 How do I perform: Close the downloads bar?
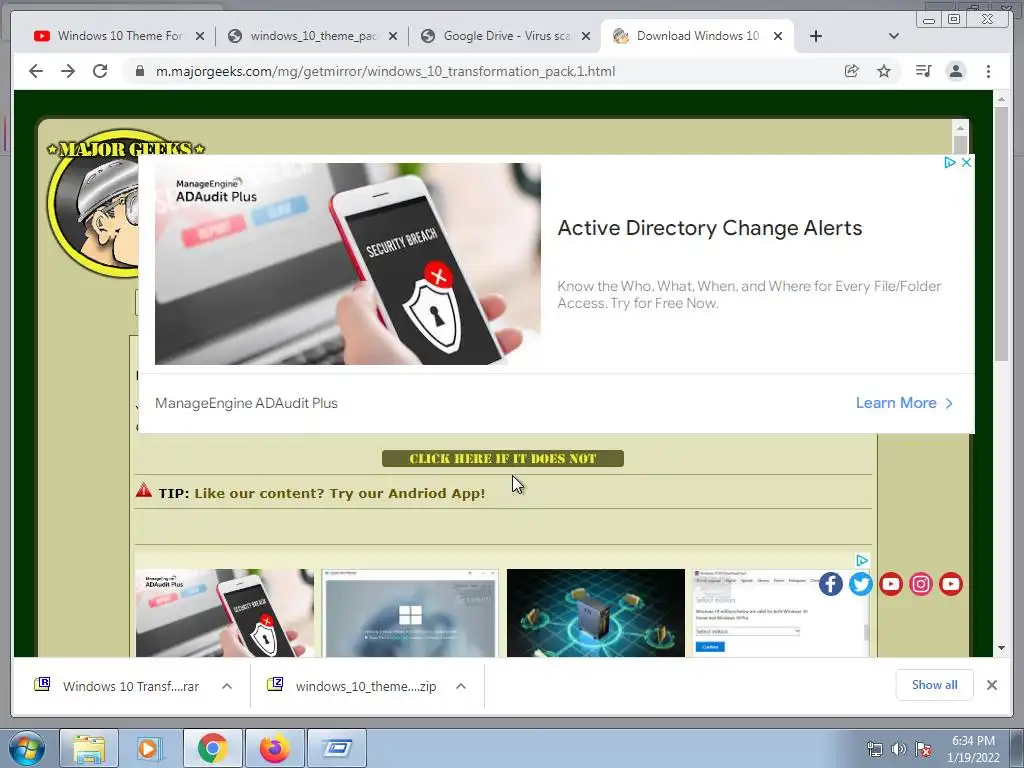(992, 685)
